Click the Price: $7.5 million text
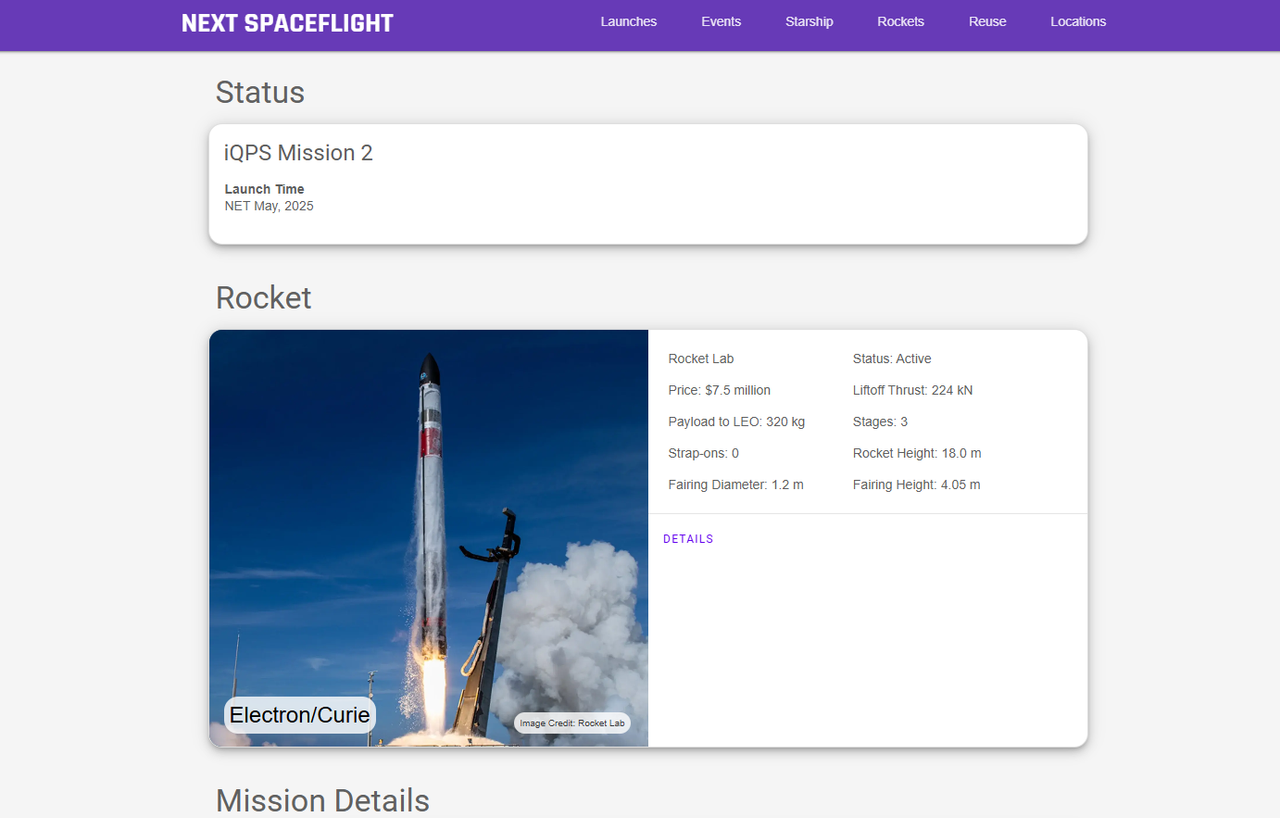Viewport: 1280px width, 818px height. (x=719, y=390)
